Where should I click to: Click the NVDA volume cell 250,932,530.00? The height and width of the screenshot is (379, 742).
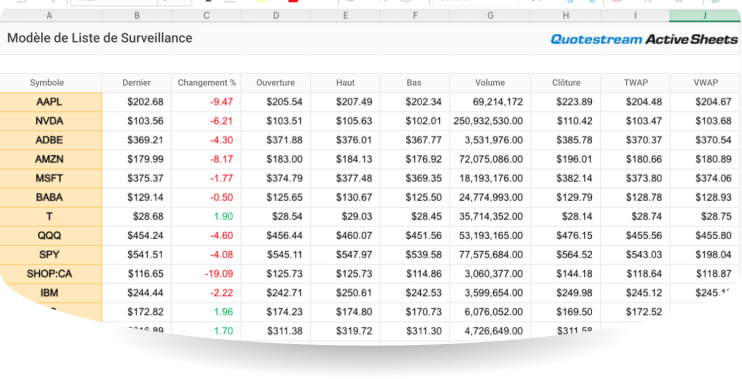click(490, 121)
